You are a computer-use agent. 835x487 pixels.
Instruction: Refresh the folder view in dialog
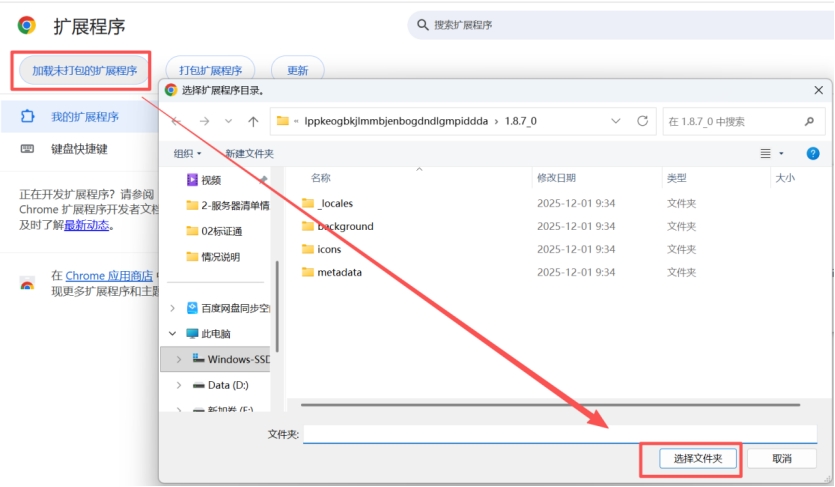(x=642, y=121)
